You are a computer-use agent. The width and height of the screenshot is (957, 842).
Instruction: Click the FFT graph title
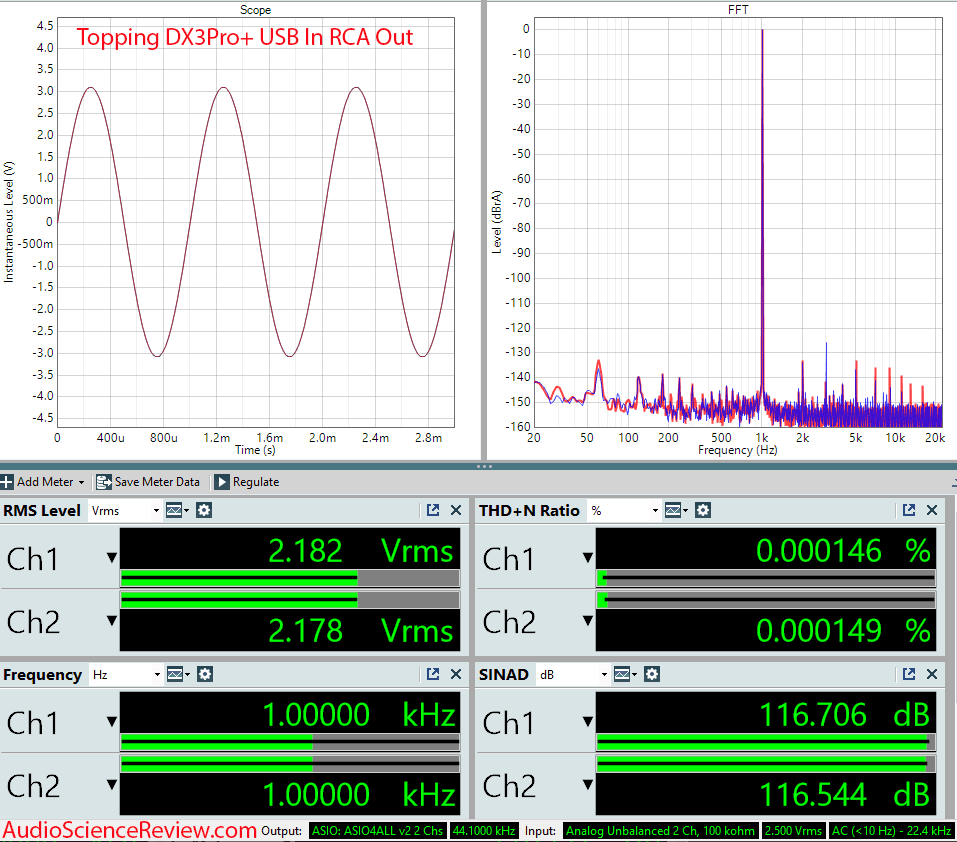click(x=738, y=10)
